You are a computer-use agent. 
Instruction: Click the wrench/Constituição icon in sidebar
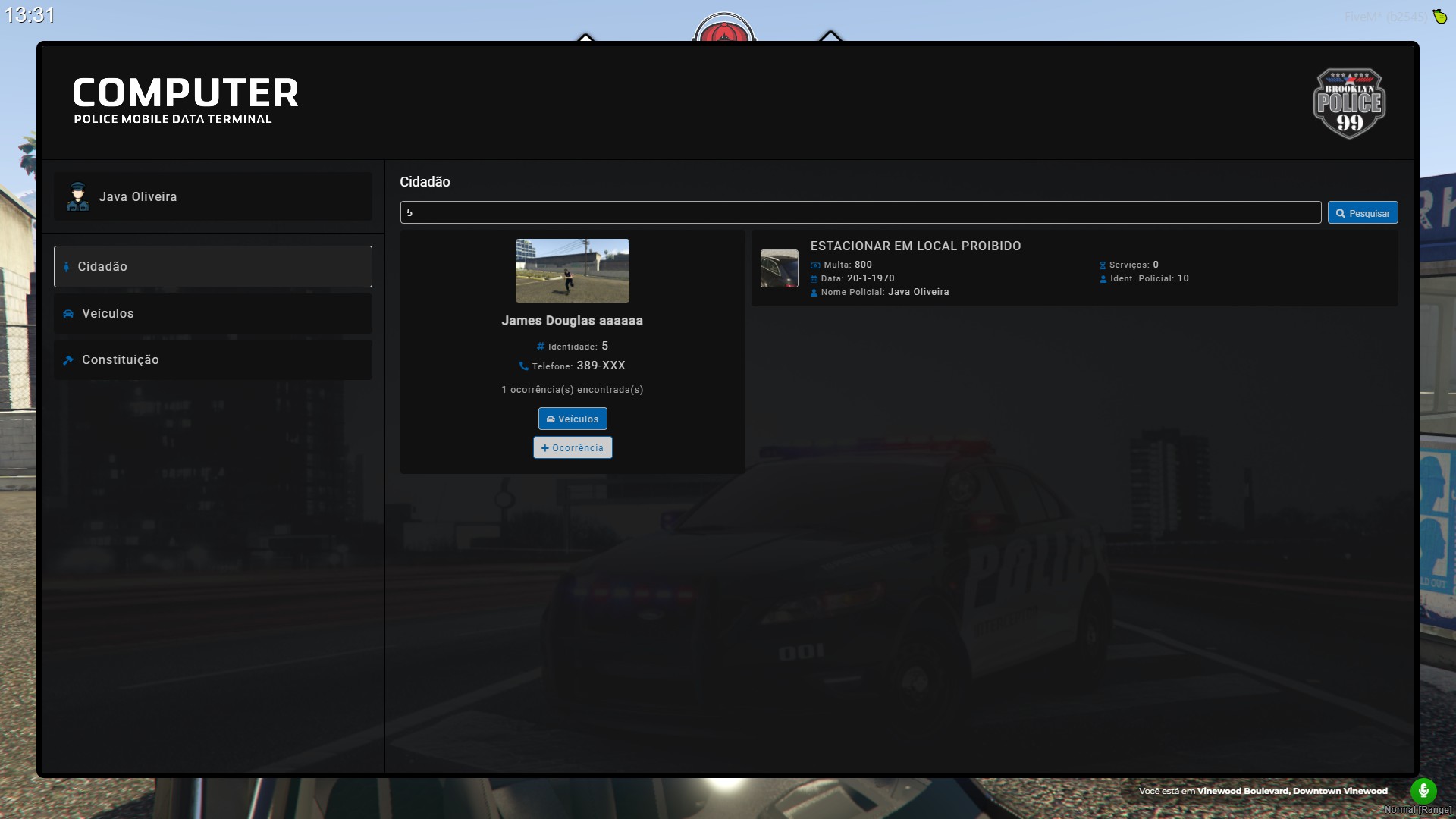pyautogui.click(x=68, y=360)
